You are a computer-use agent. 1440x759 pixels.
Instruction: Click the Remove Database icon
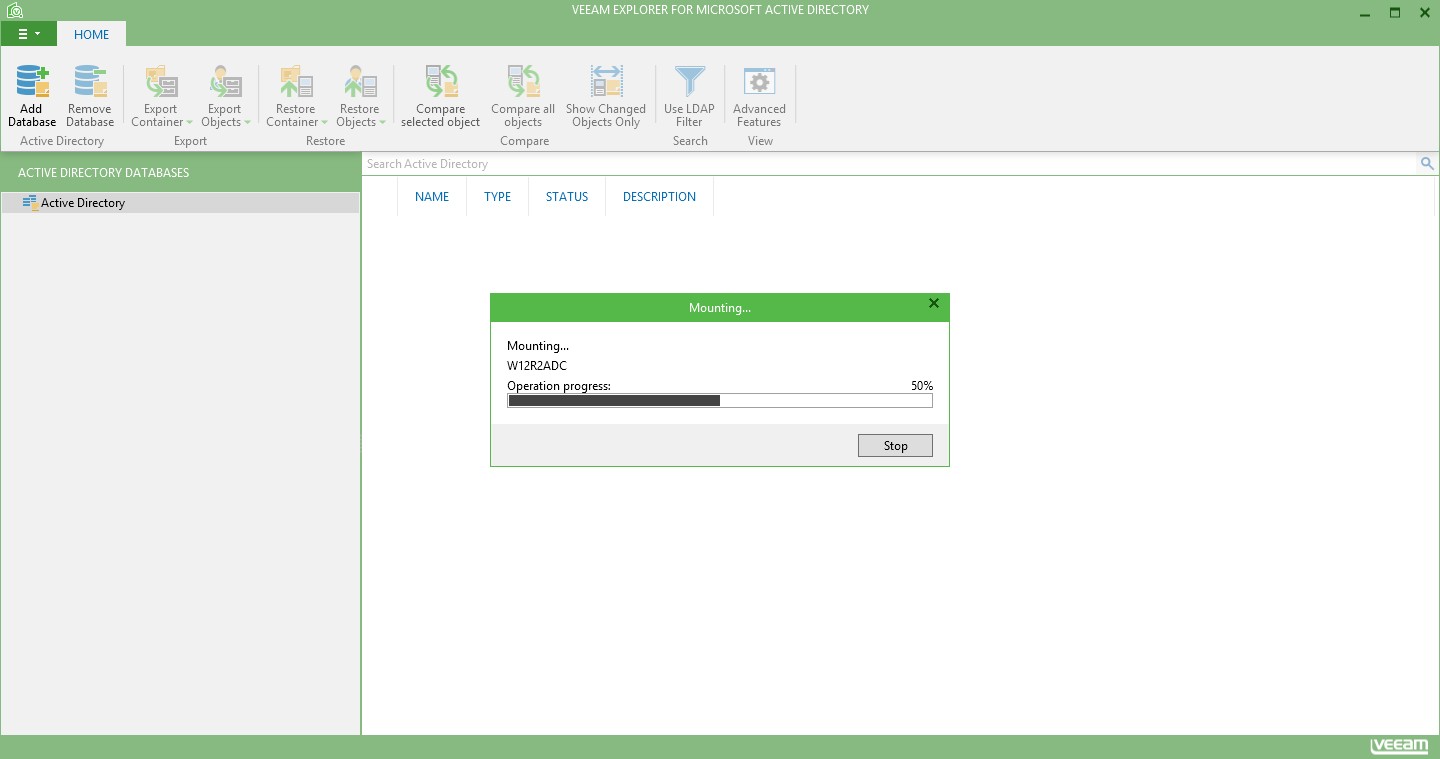[90, 82]
